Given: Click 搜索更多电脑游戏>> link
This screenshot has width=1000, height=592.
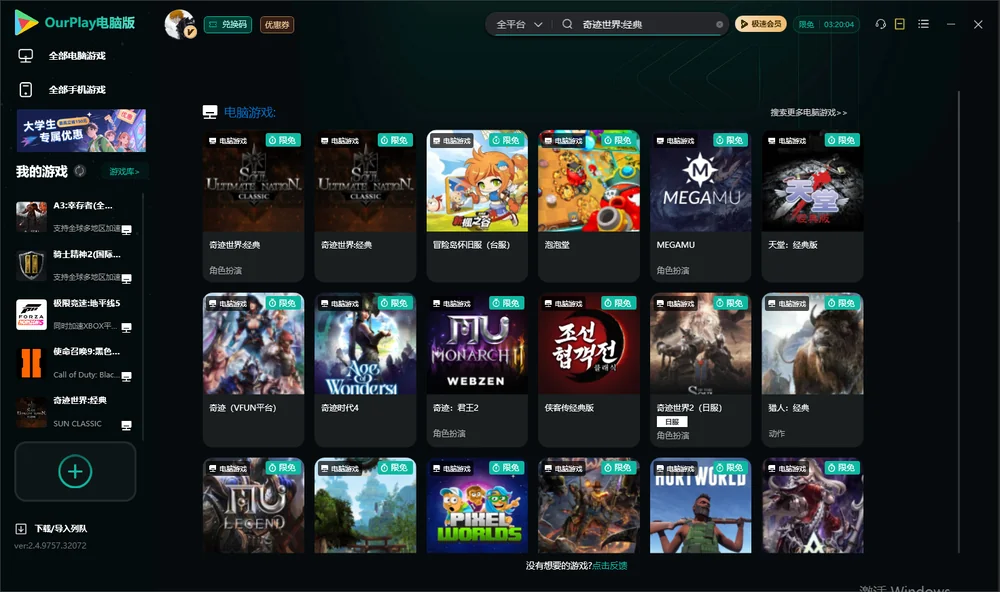Looking at the screenshot, I should [808, 112].
